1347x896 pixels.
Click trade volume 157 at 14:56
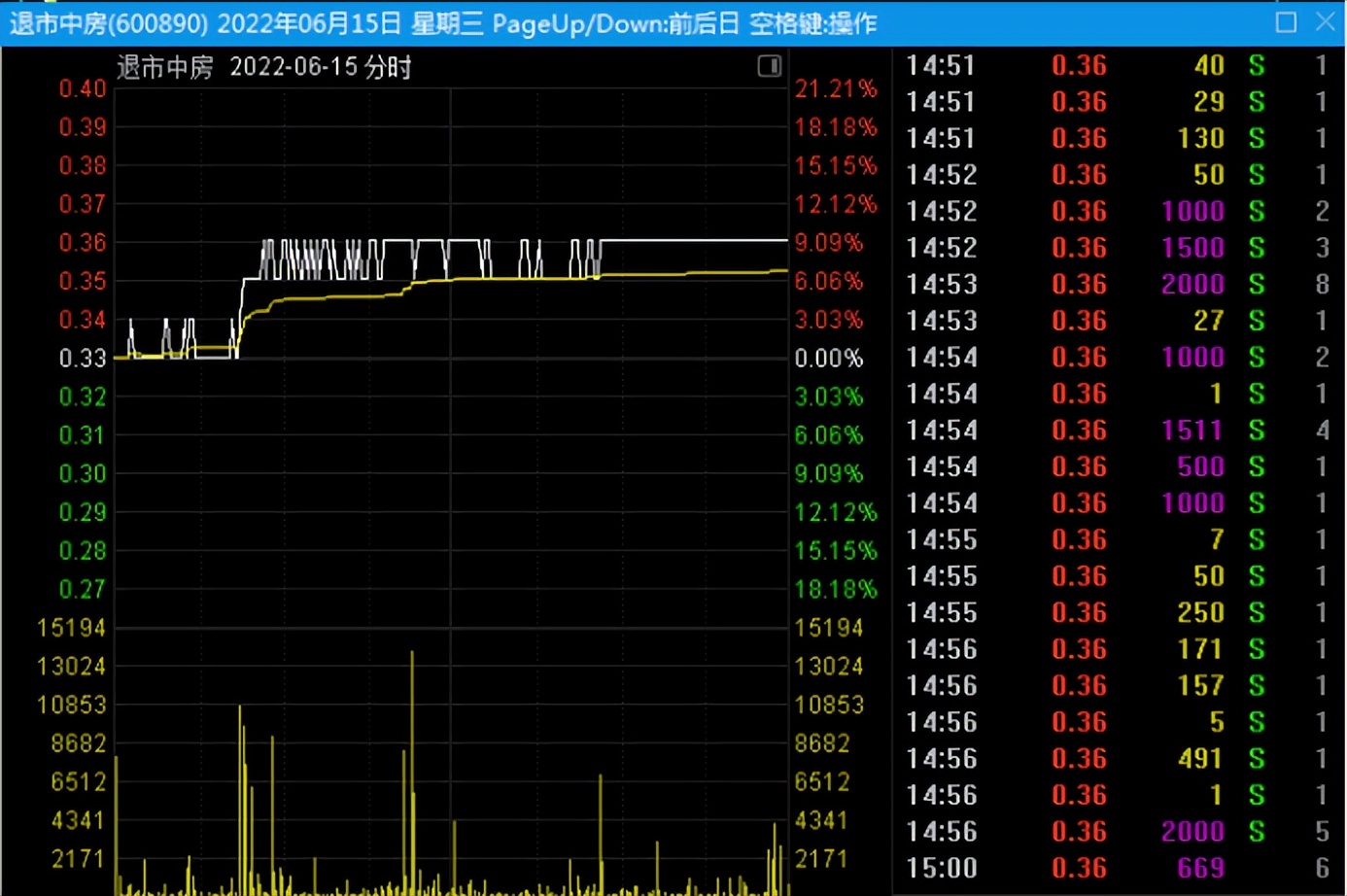point(1201,686)
